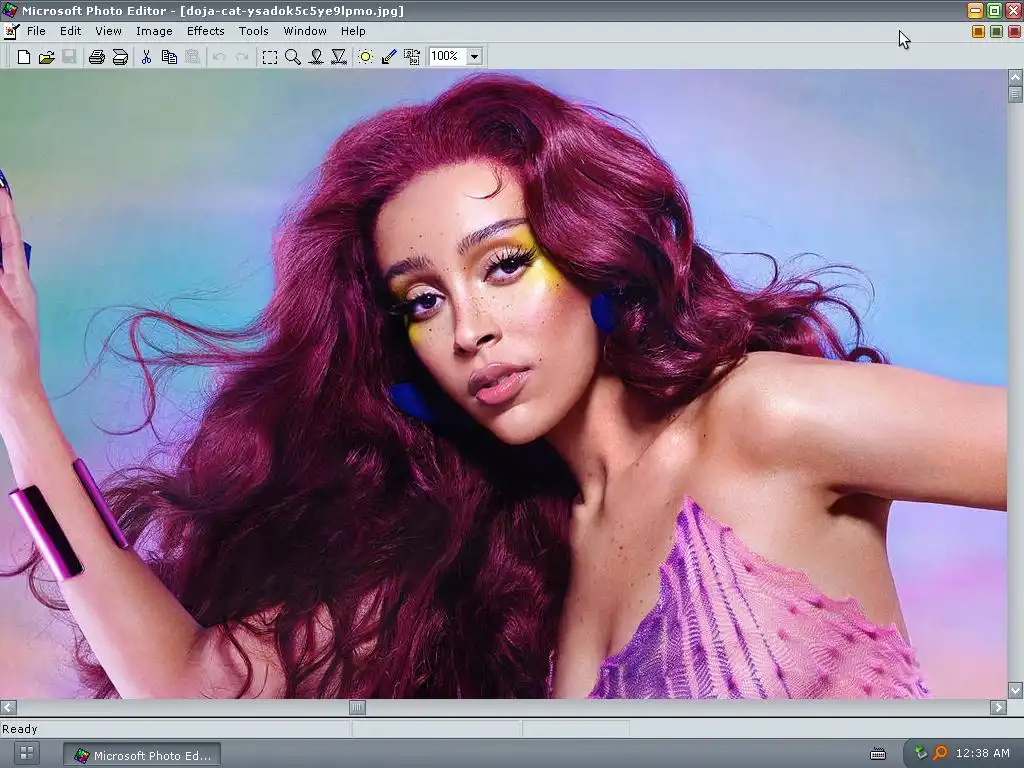Click the Ready status bar text
1024x768 pixels.
coord(20,729)
